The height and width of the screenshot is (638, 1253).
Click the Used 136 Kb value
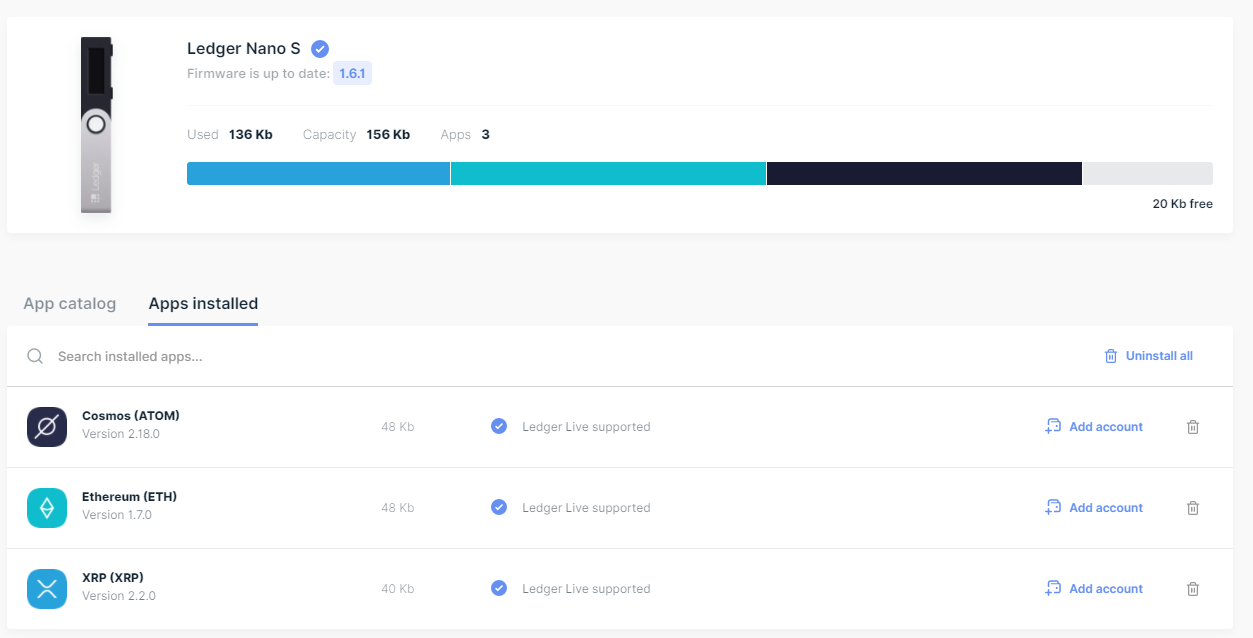coord(250,134)
